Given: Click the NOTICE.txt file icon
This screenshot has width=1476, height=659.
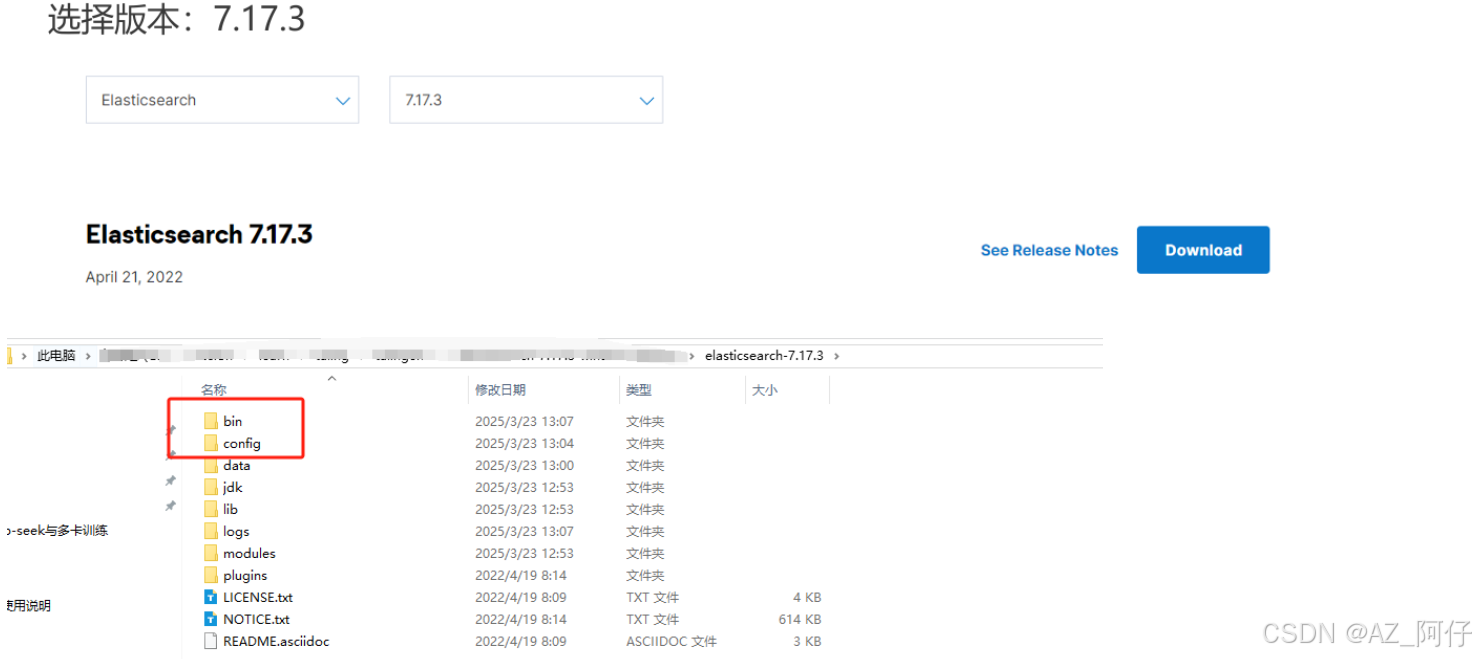Looking at the screenshot, I should tap(210, 619).
